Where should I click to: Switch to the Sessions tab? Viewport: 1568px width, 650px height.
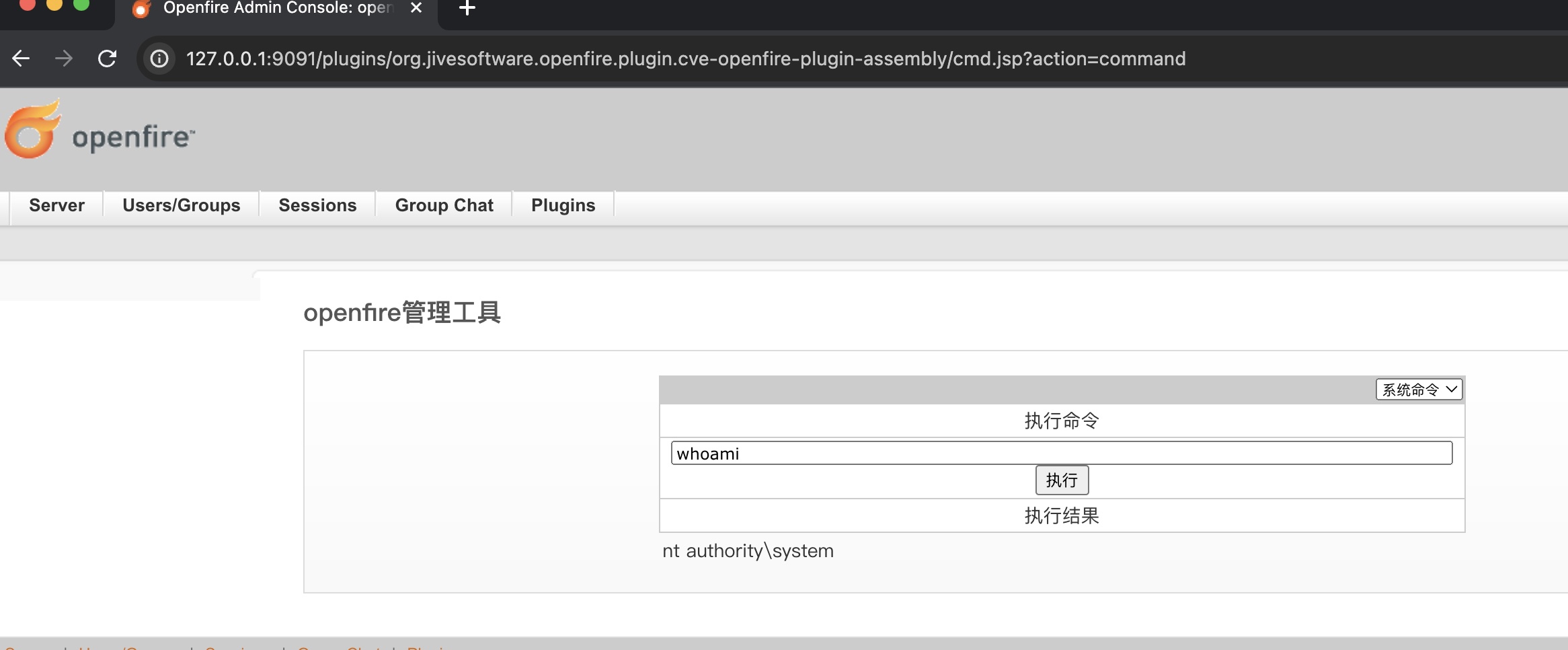[317, 205]
